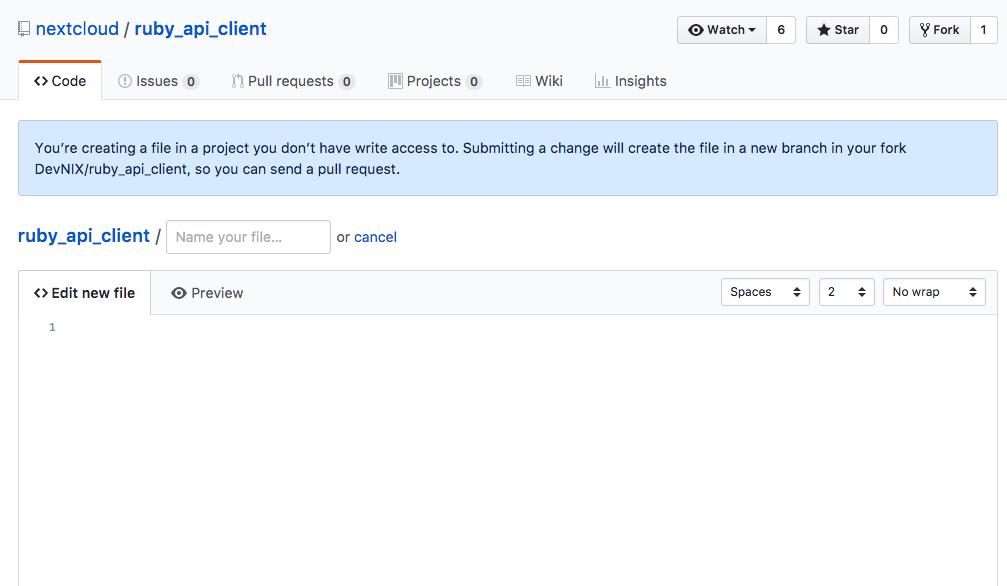
Task: Star the repository
Action: 837,30
